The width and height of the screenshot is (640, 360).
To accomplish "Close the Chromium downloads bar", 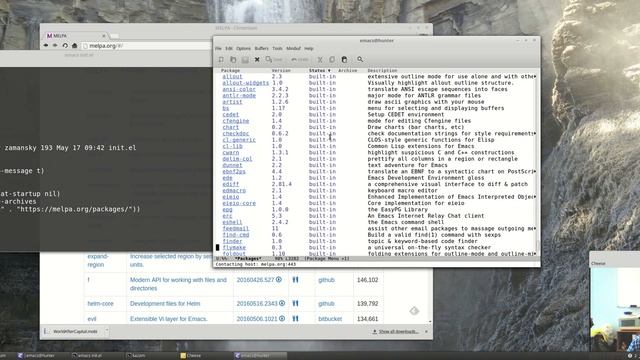I will click(x=426, y=331).
